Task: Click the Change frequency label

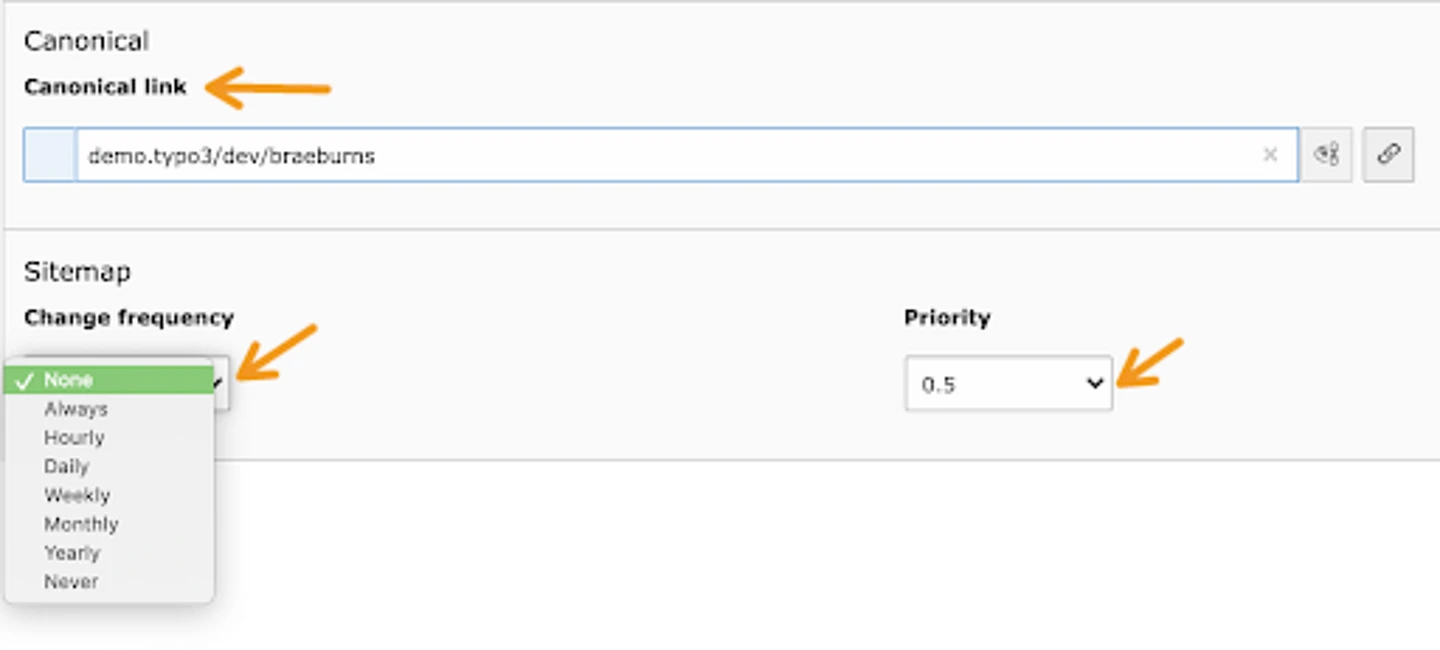Action: (x=128, y=318)
